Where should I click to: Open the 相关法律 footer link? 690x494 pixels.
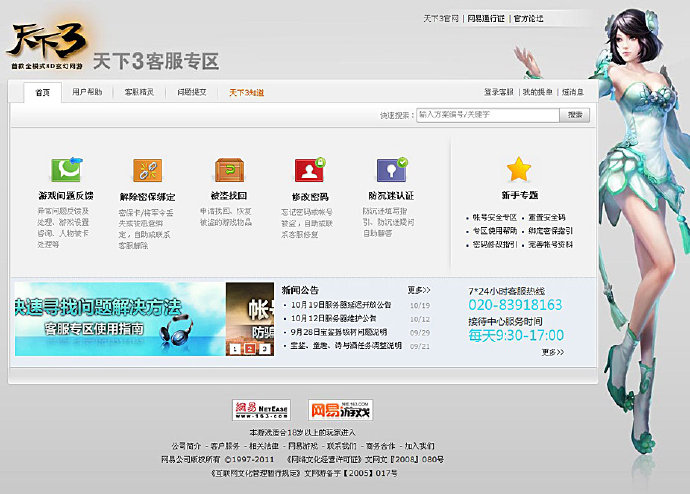(264, 446)
